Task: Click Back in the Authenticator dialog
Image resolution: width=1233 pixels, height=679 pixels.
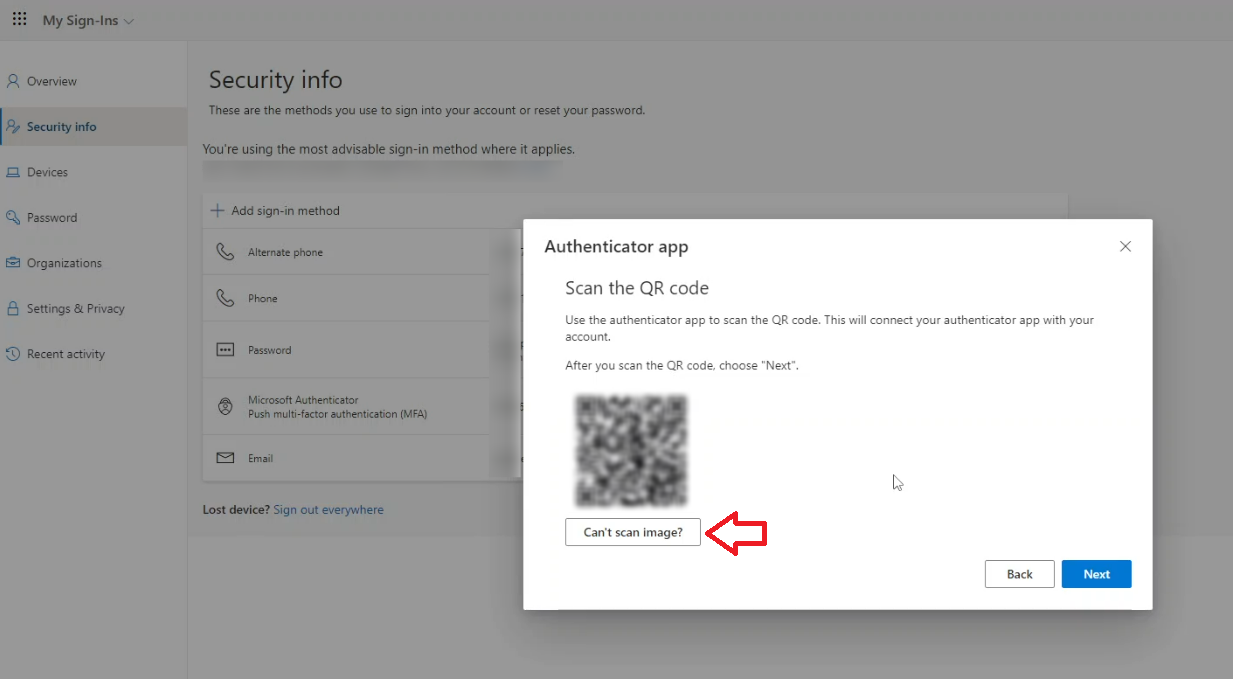Action: 1020,574
